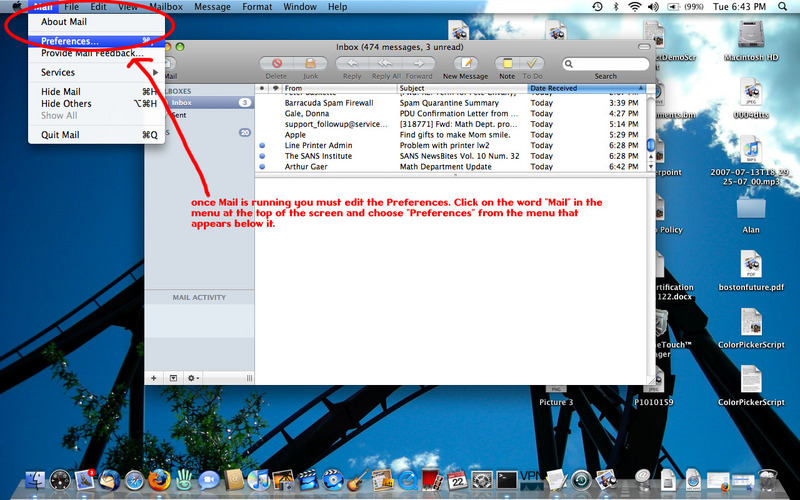Choose Preferences from the Mail menu

pos(70,42)
